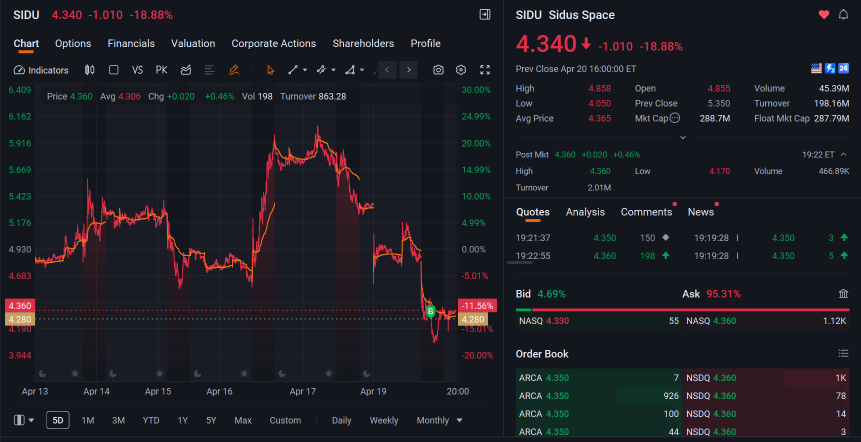Select the Max time range

243,421
